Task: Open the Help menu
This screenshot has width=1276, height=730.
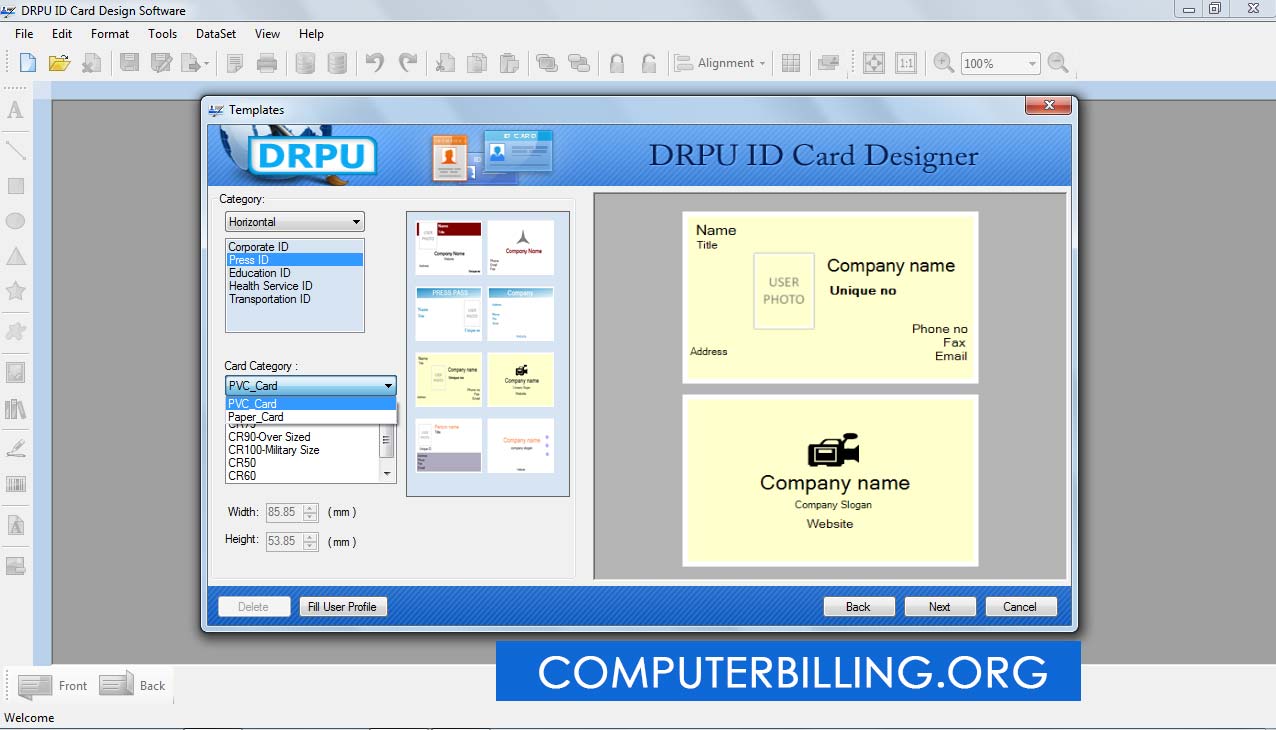Action: [311, 33]
